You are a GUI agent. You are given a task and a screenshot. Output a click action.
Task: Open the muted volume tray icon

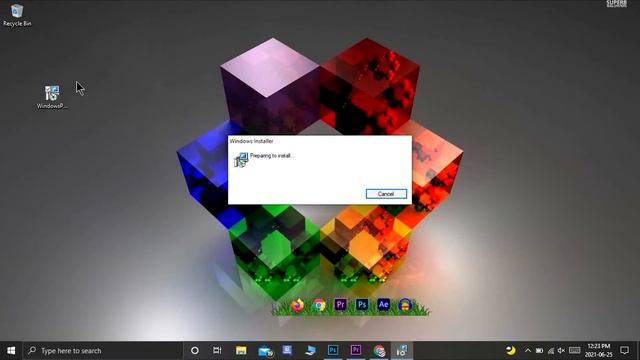click(x=561, y=351)
